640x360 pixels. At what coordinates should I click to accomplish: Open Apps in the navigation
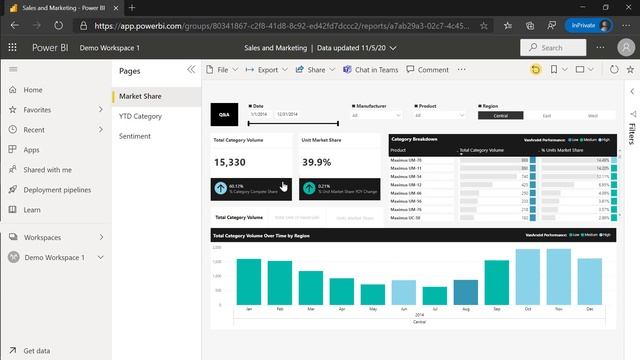[31, 150]
